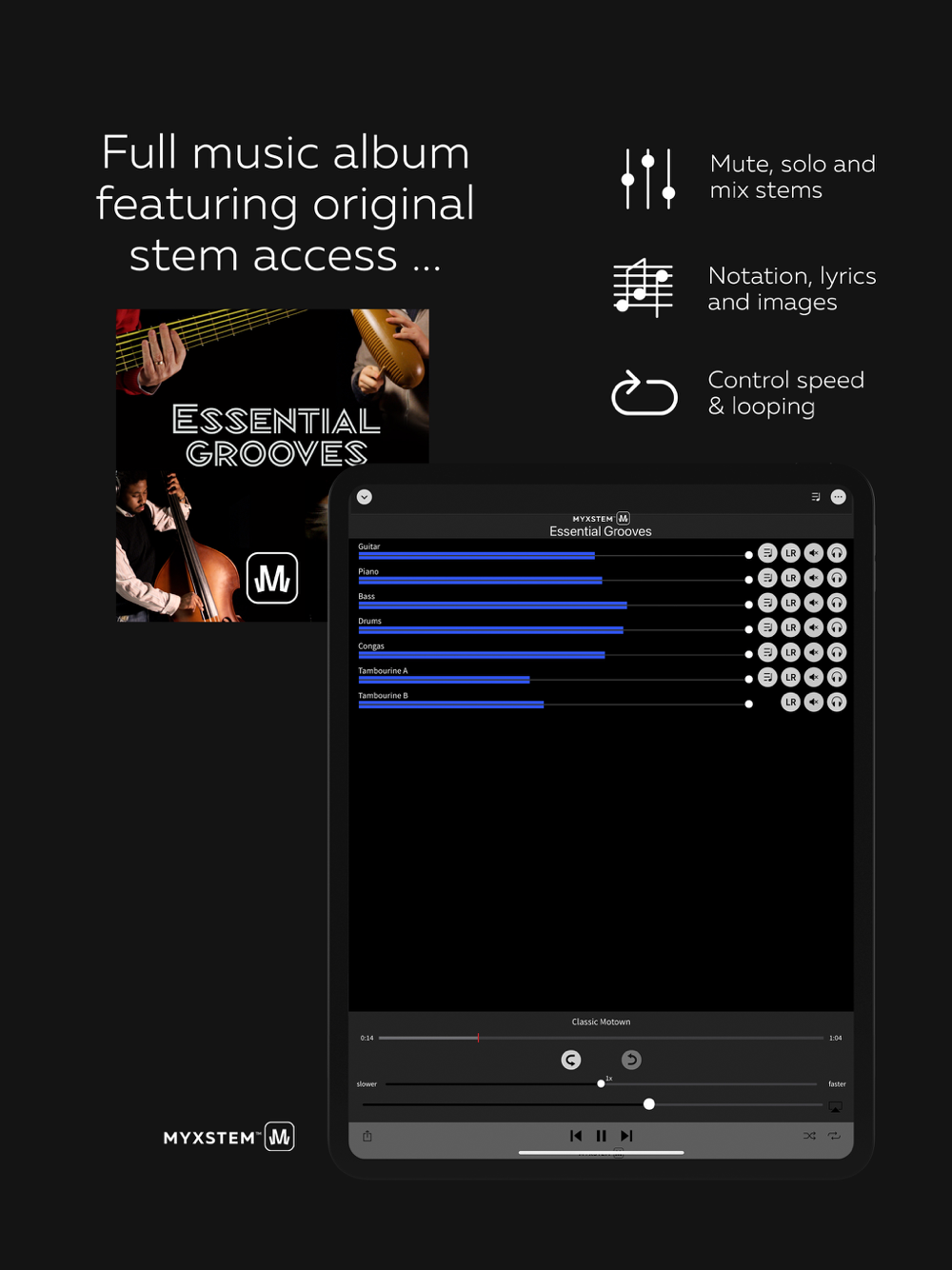
Task: Mute the Tambourine B stem
Action: coord(814,702)
